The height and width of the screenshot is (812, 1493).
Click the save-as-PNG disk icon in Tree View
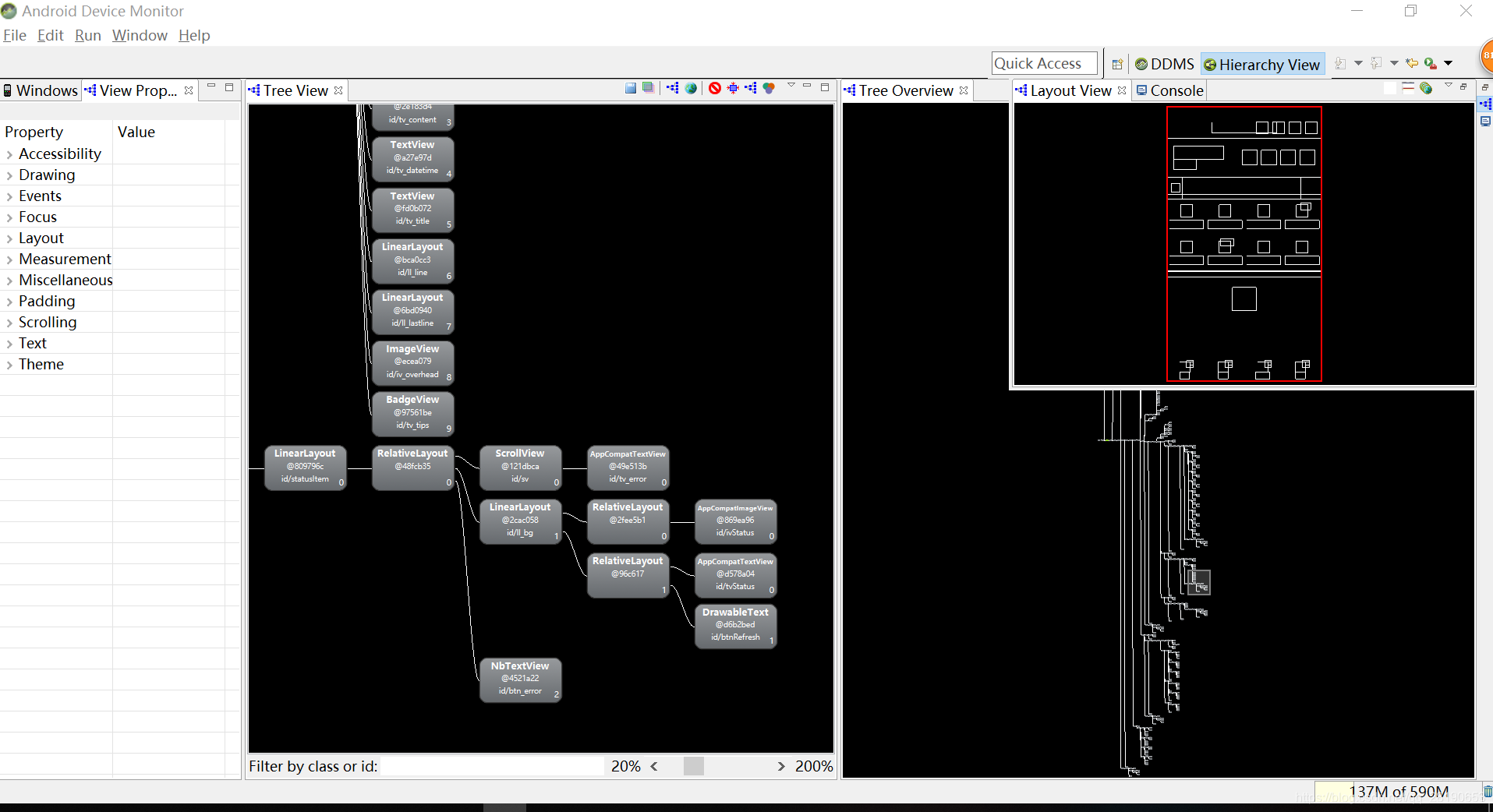(x=631, y=88)
